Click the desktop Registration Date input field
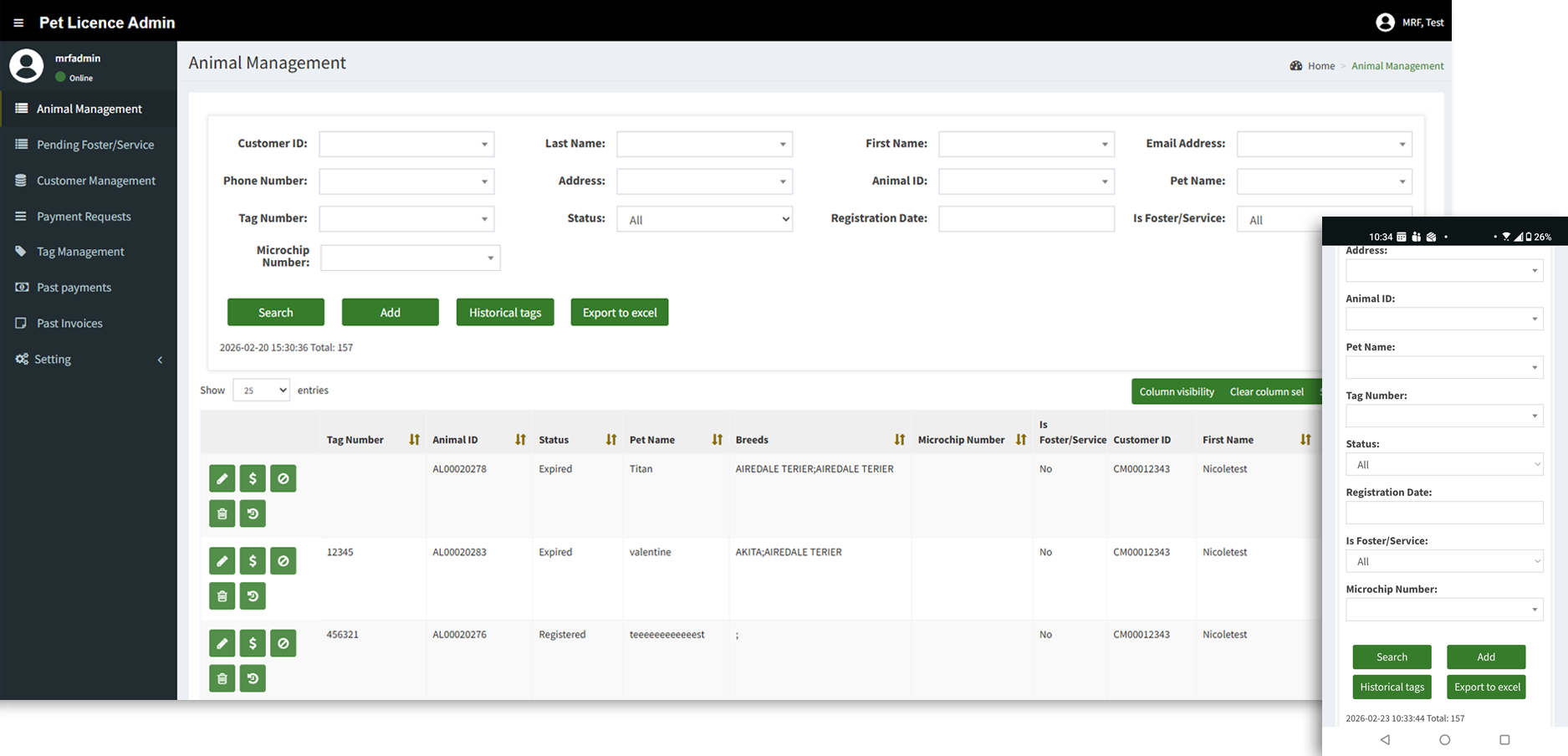Image resolution: width=1568 pixels, height=756 pixels. [x=1026, y=219]
